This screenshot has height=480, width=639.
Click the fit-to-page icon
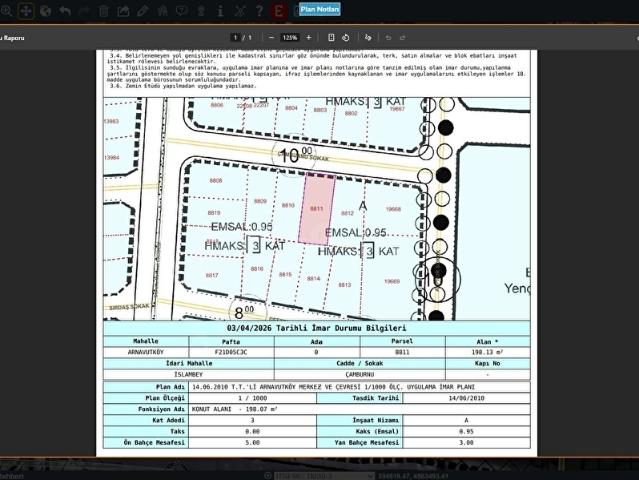[331, 37]
